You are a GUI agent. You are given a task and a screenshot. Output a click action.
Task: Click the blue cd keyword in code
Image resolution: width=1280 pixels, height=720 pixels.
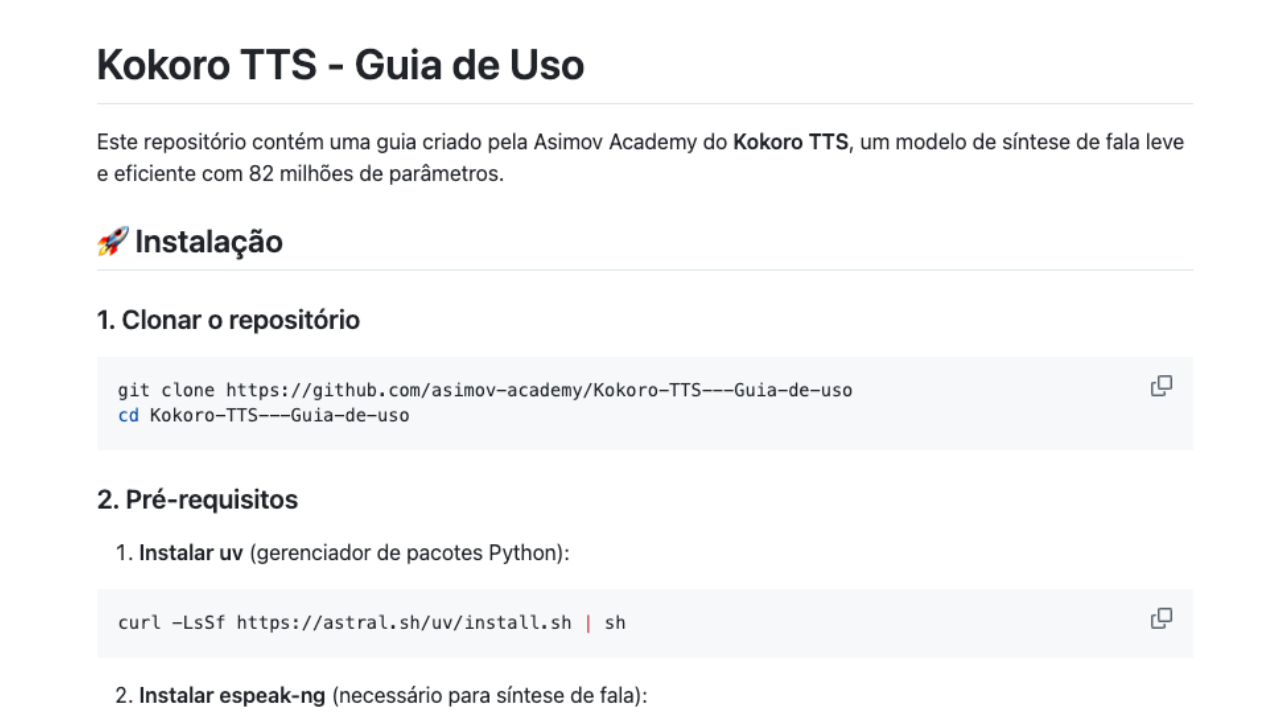[x=128, y=415]
